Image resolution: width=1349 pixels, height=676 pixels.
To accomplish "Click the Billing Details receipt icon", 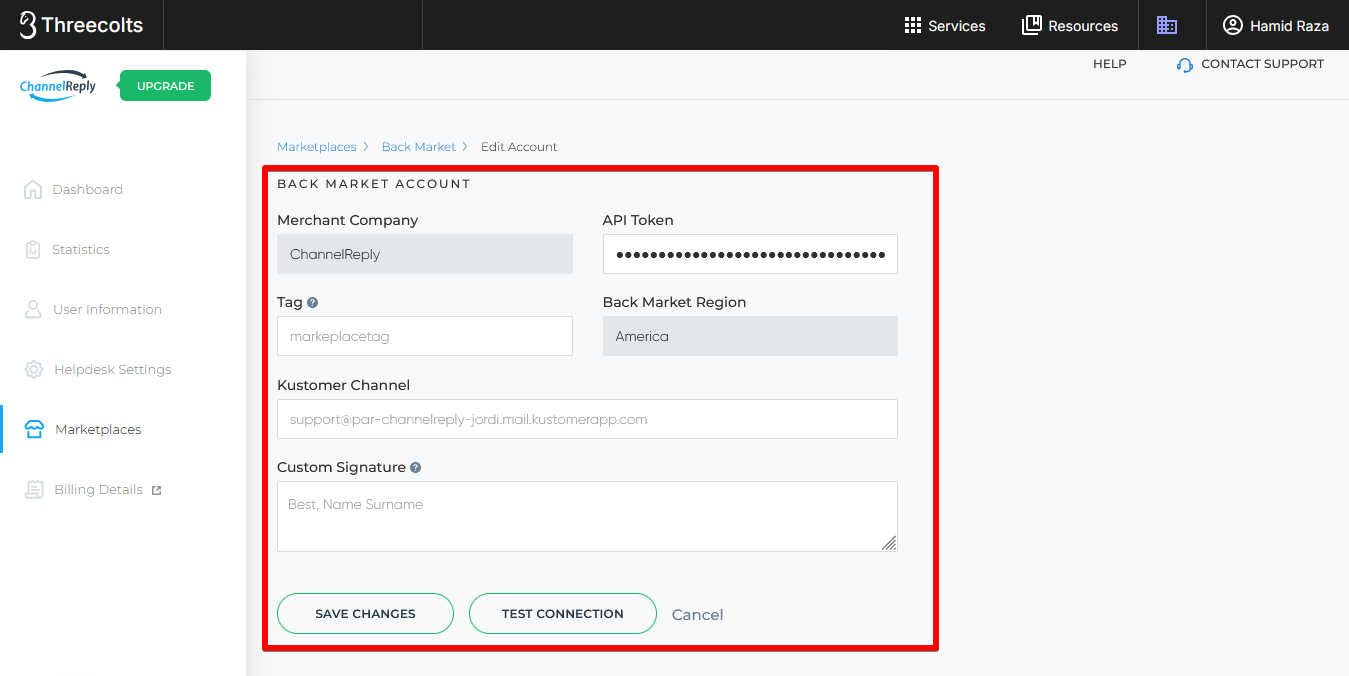I will (34, 489).
